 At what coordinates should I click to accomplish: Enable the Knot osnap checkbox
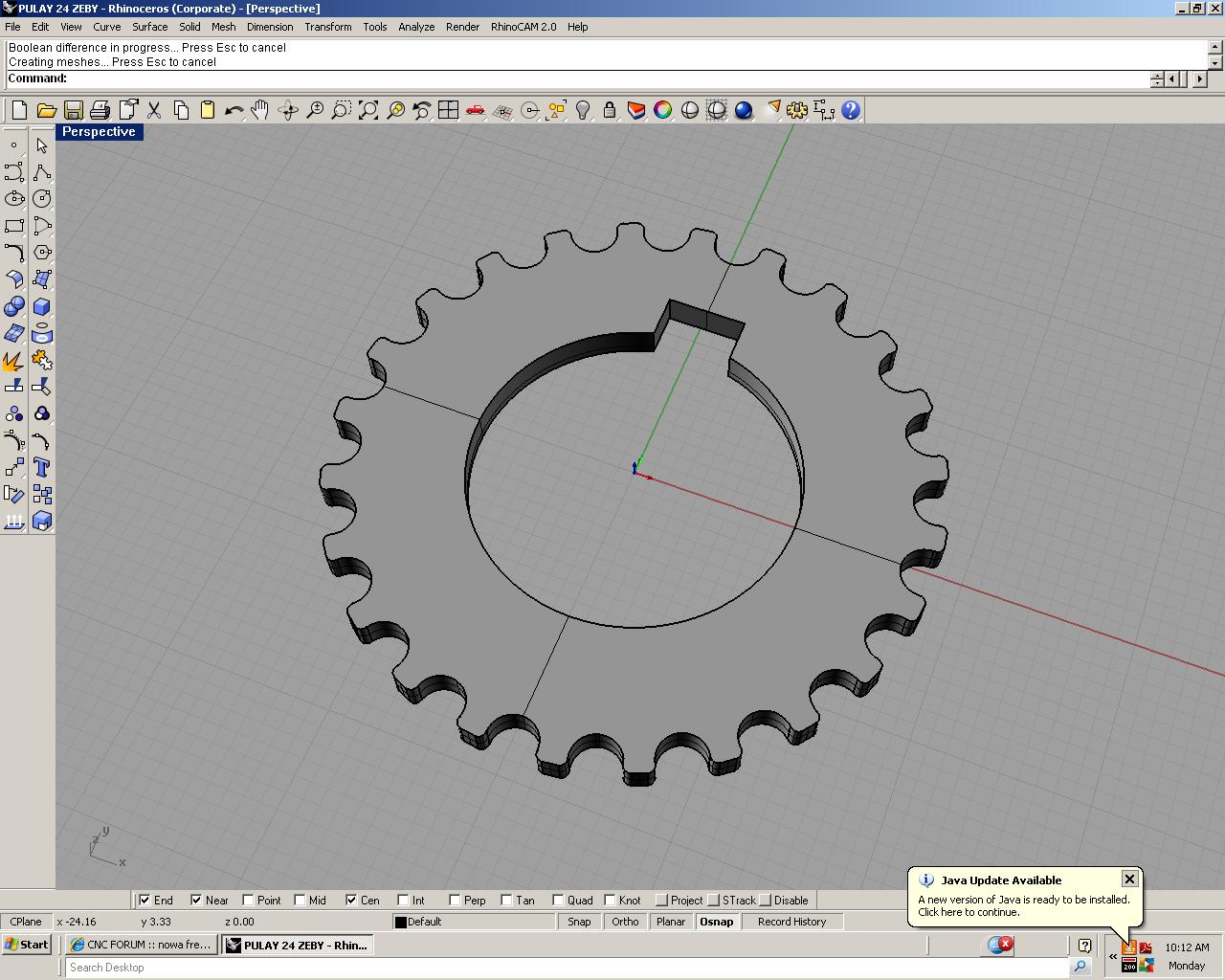point(610,900)
